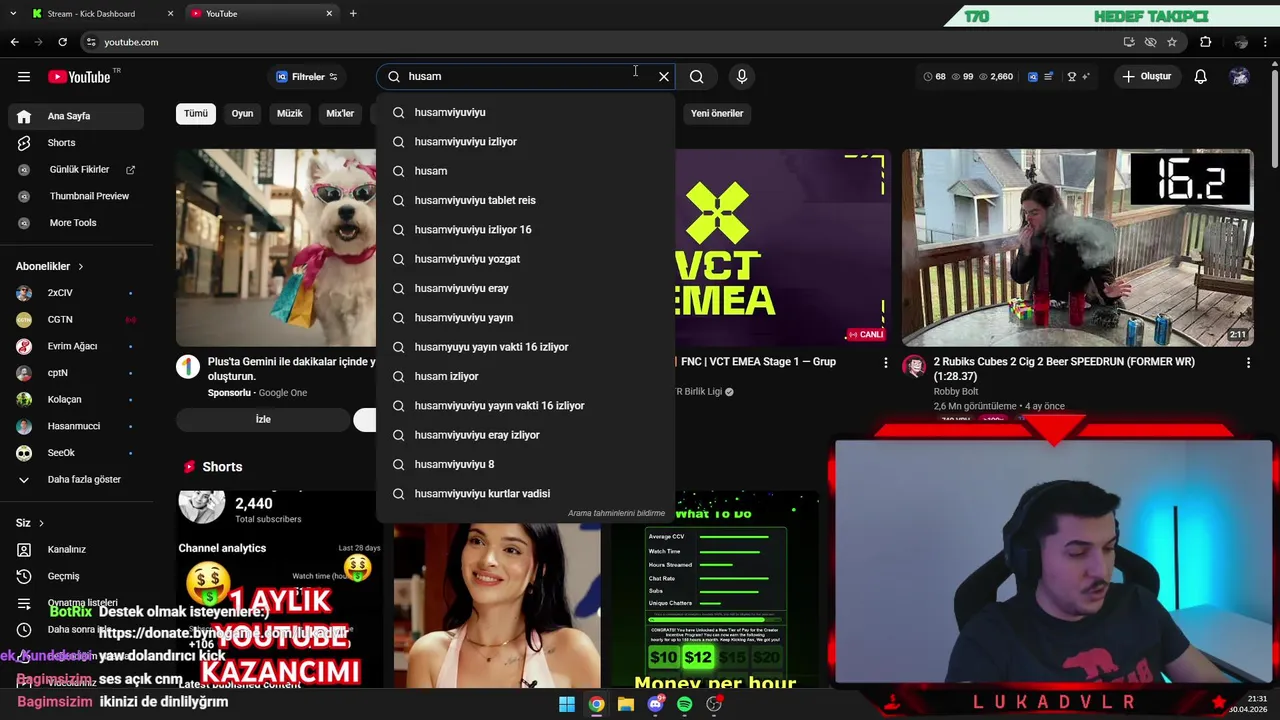Open Kanalınız in sidebar
The width and height of the screenshot is (1280, 720).
tap(76, 549)
